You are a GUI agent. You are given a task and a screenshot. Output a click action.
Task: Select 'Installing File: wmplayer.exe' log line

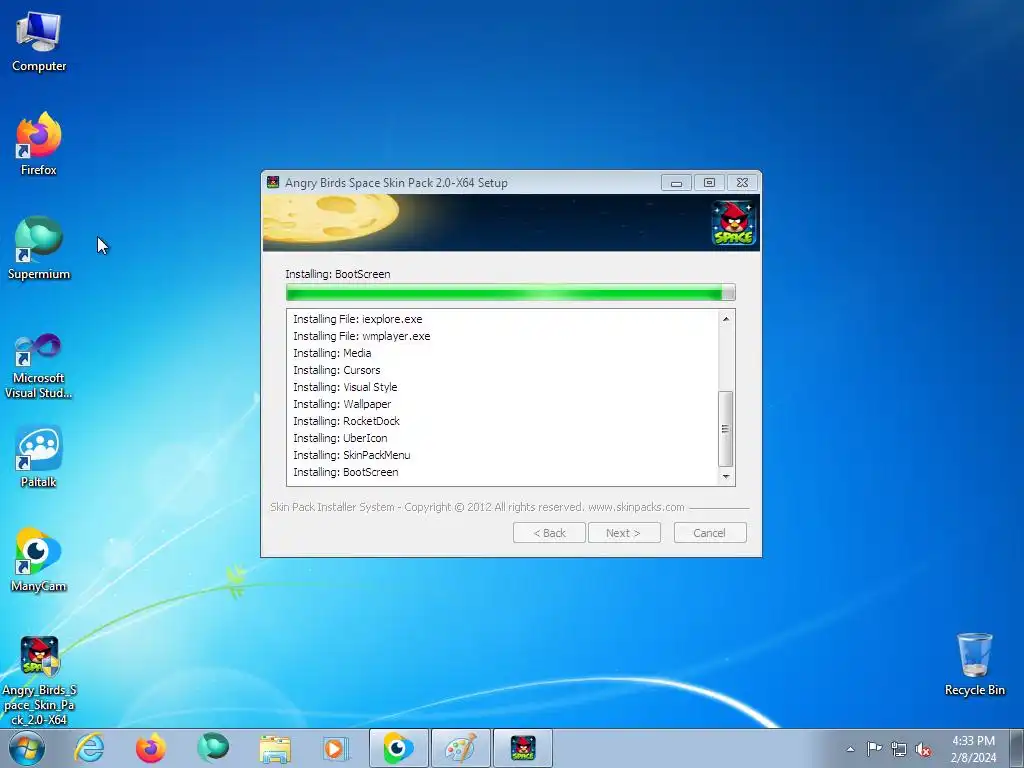click(x=362, y=336)
